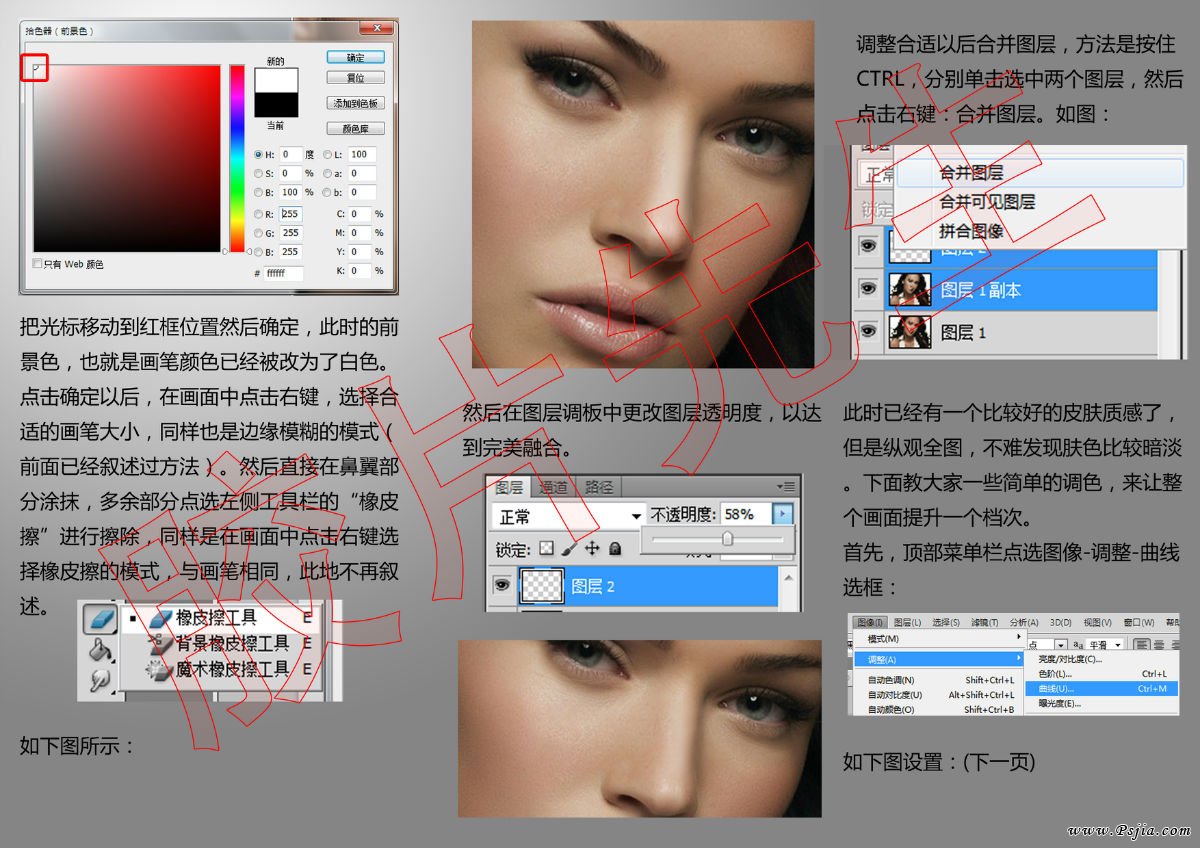Click inside the red color field
1200x848 pixels.
click(x=127, y=158)
